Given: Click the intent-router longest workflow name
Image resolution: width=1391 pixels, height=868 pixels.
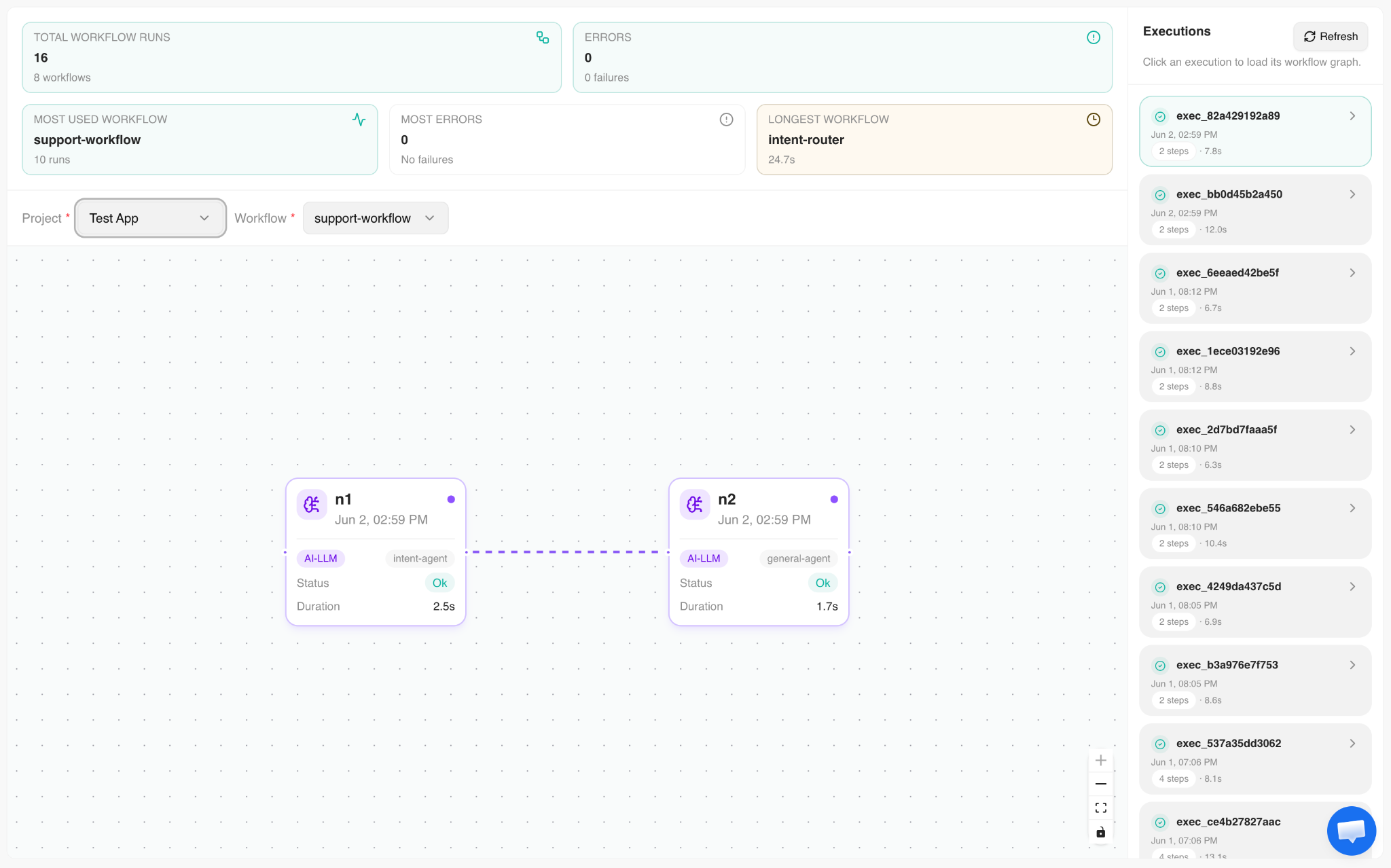Looking at the screenshot, I should [806, 140].
